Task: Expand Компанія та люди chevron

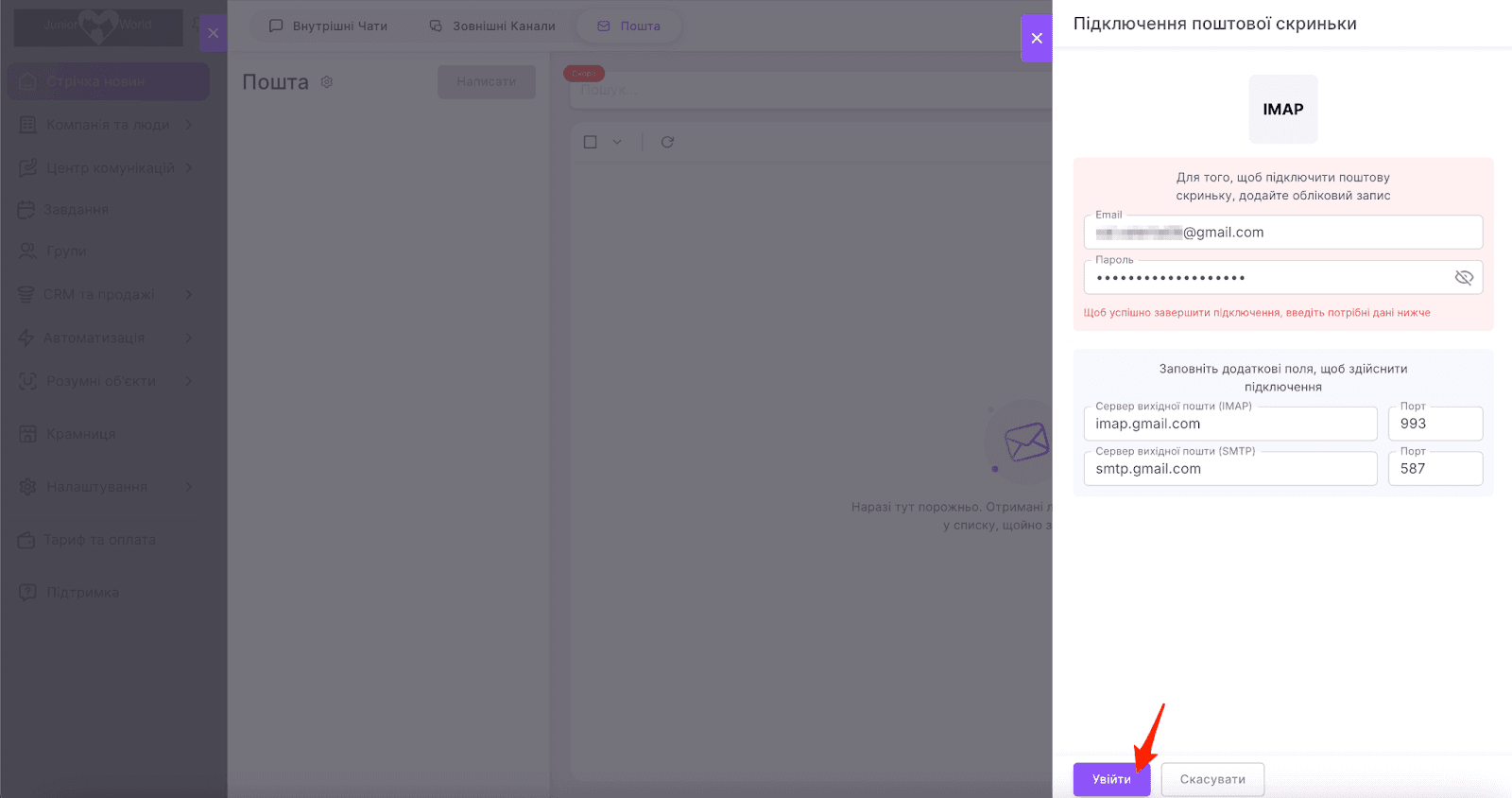Action: (189, 125)
